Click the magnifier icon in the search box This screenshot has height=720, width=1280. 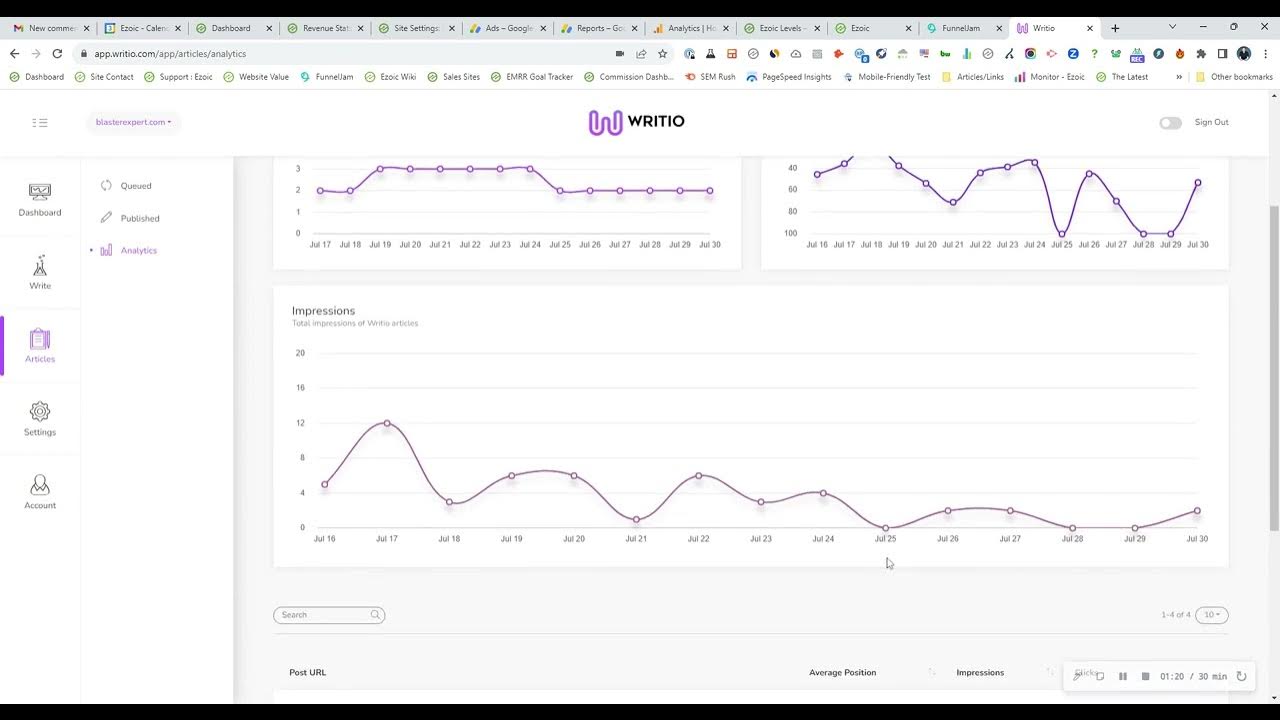tap(375, 615)
